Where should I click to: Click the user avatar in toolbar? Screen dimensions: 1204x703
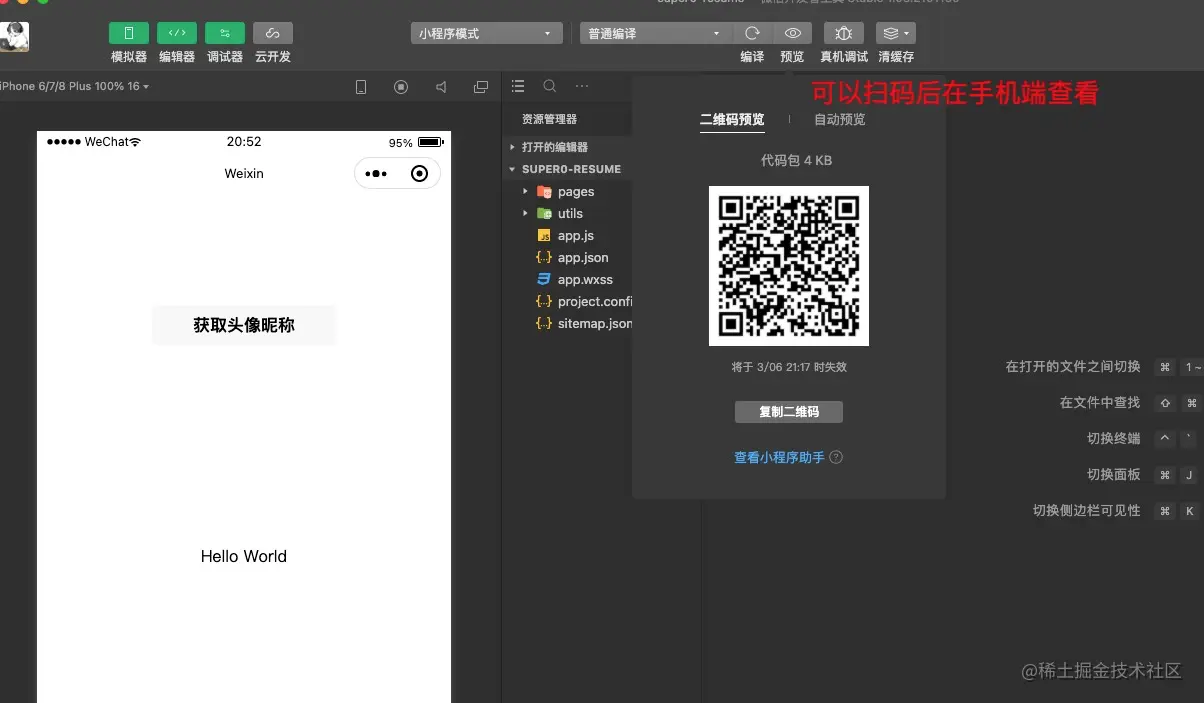point(14,37)
